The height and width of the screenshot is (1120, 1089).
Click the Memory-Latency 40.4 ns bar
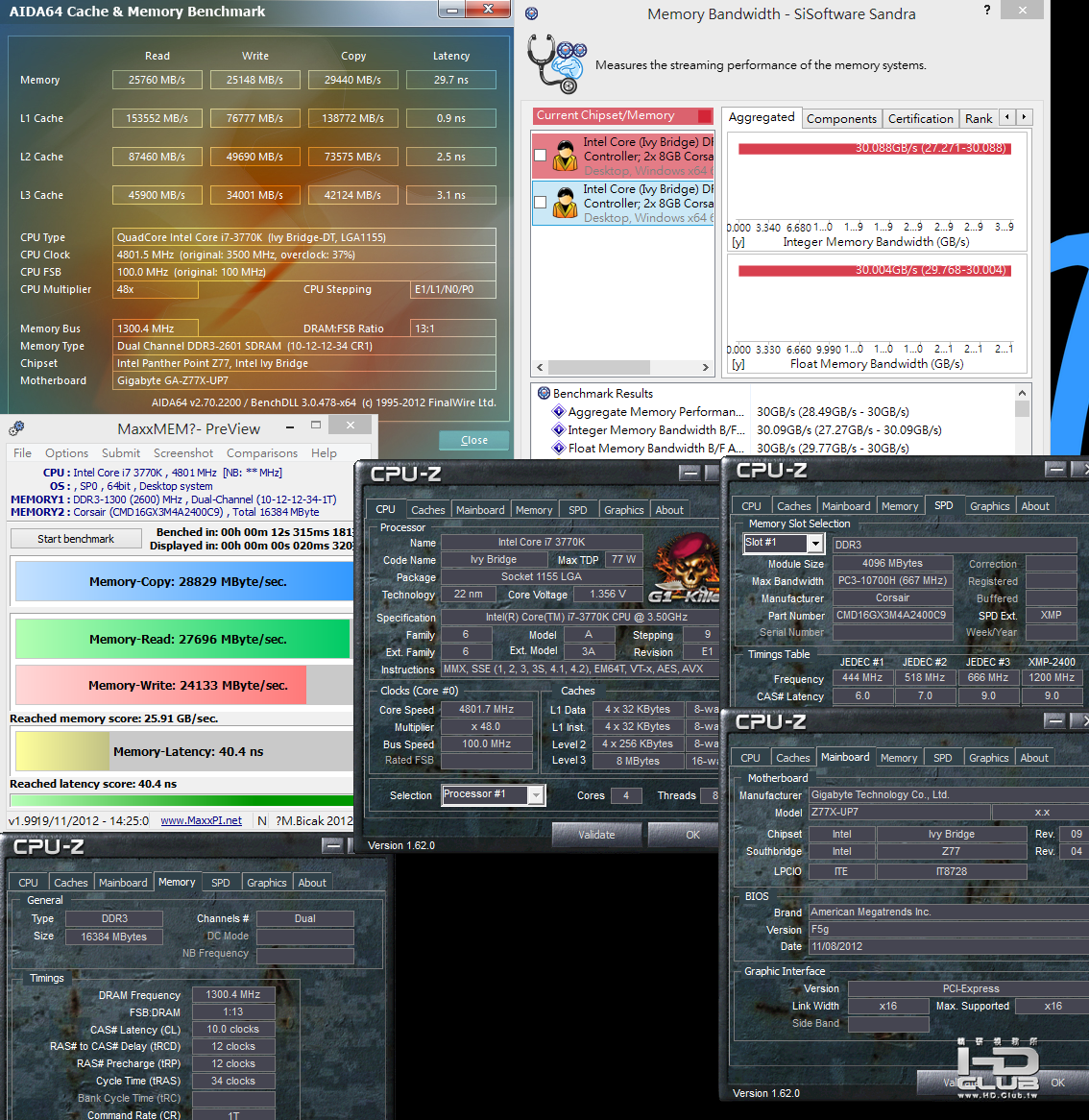pyautogui.click(x=185, y=751)
